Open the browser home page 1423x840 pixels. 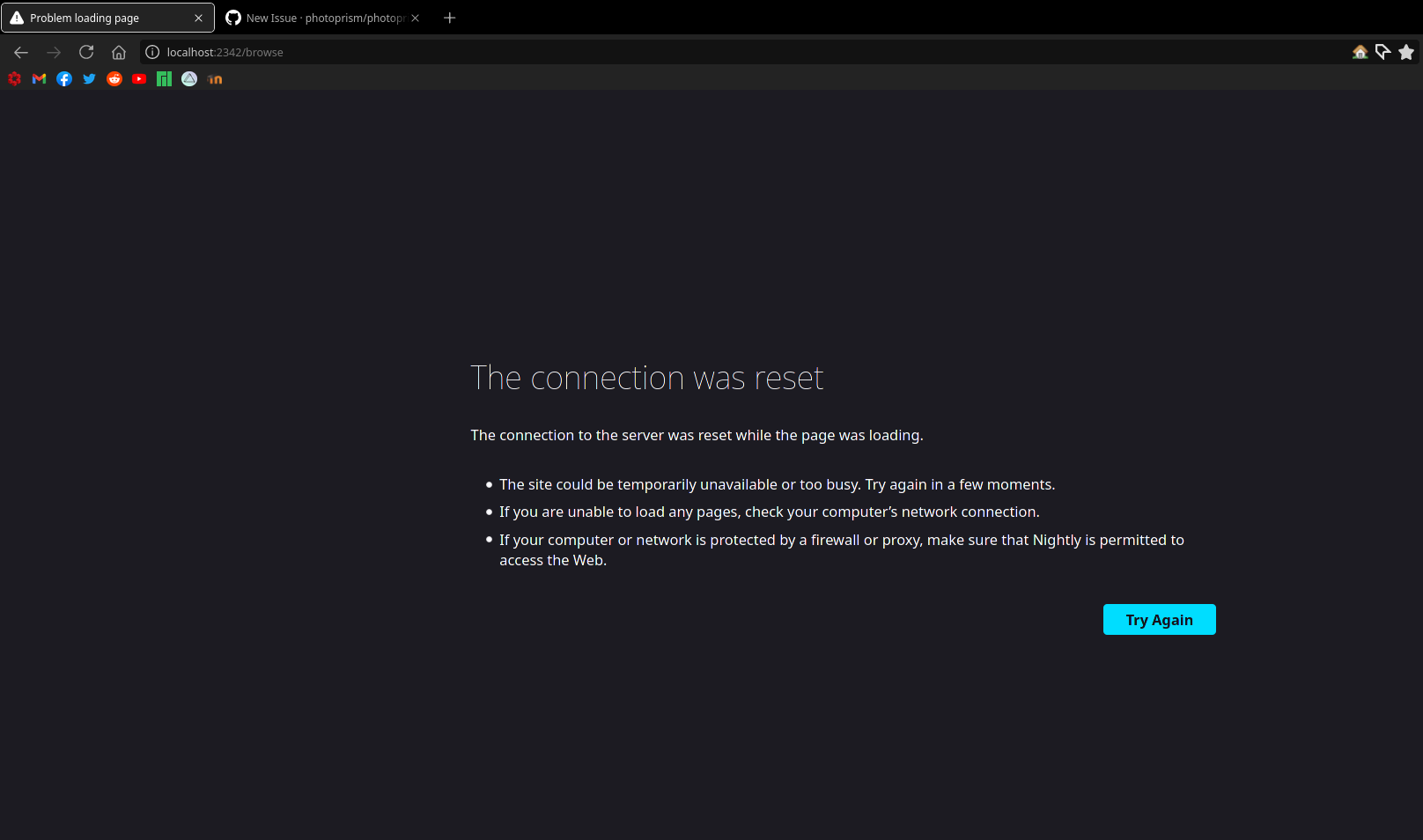point(119,52)
